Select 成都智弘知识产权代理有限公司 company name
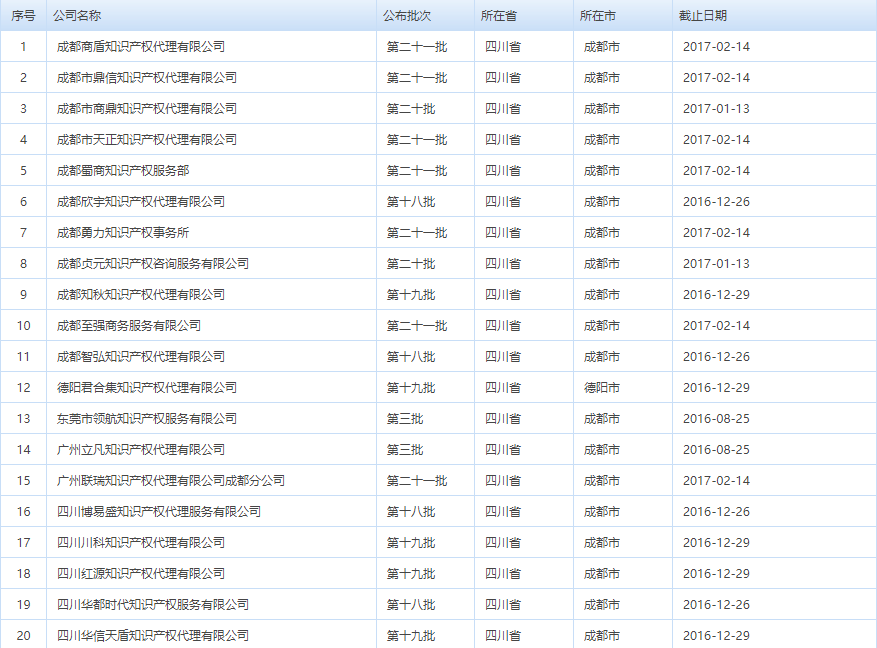 coord(140,357)
